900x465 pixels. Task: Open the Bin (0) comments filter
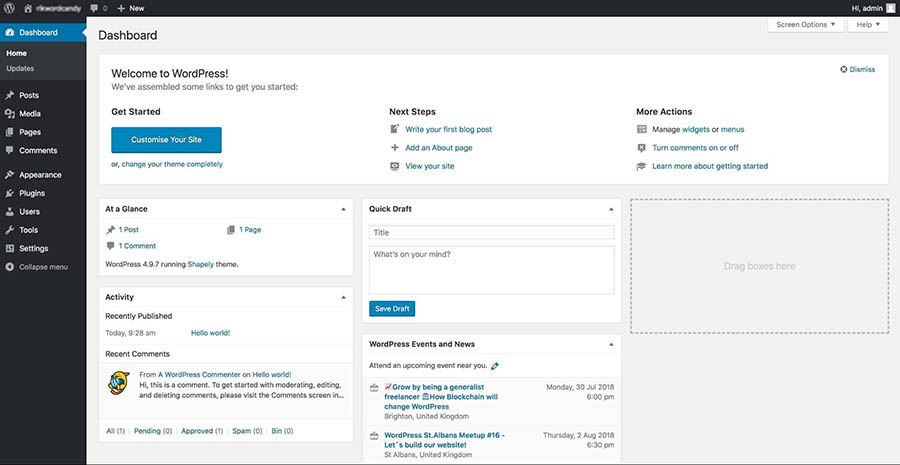click(282, 431)
